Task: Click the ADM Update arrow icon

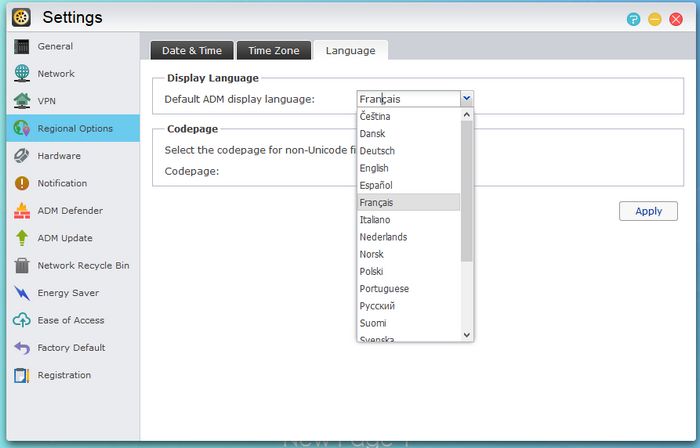Action: click(21, 238)
